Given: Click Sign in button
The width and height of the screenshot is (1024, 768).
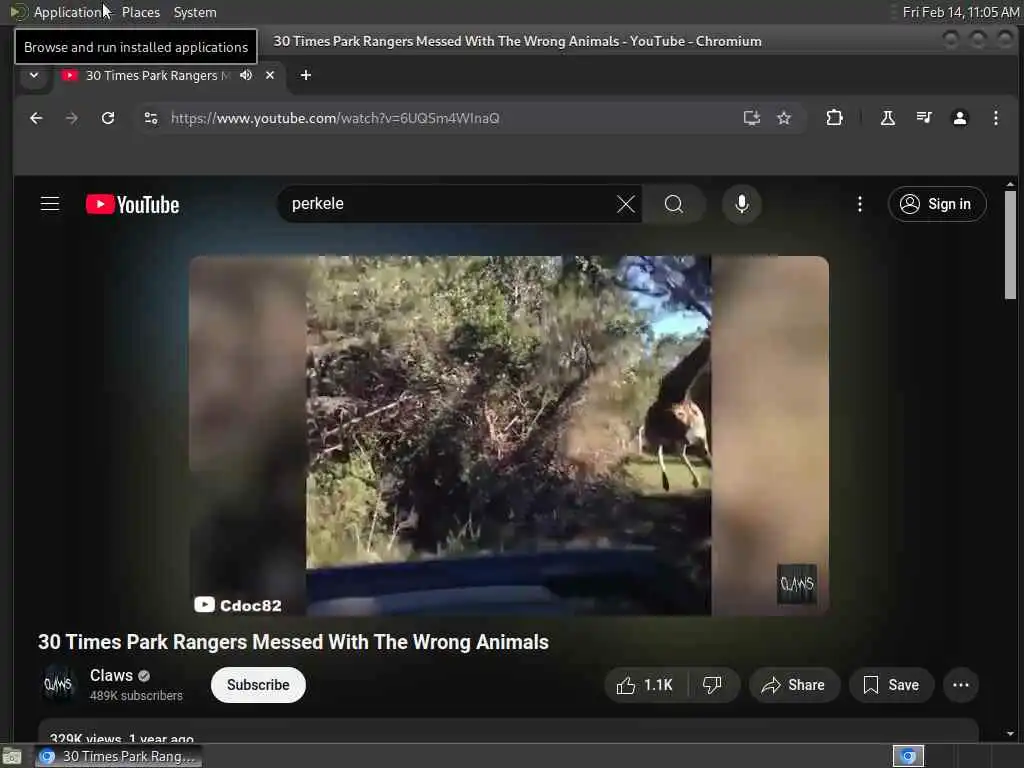Looking at the screenshot, I should pos(936,204).
